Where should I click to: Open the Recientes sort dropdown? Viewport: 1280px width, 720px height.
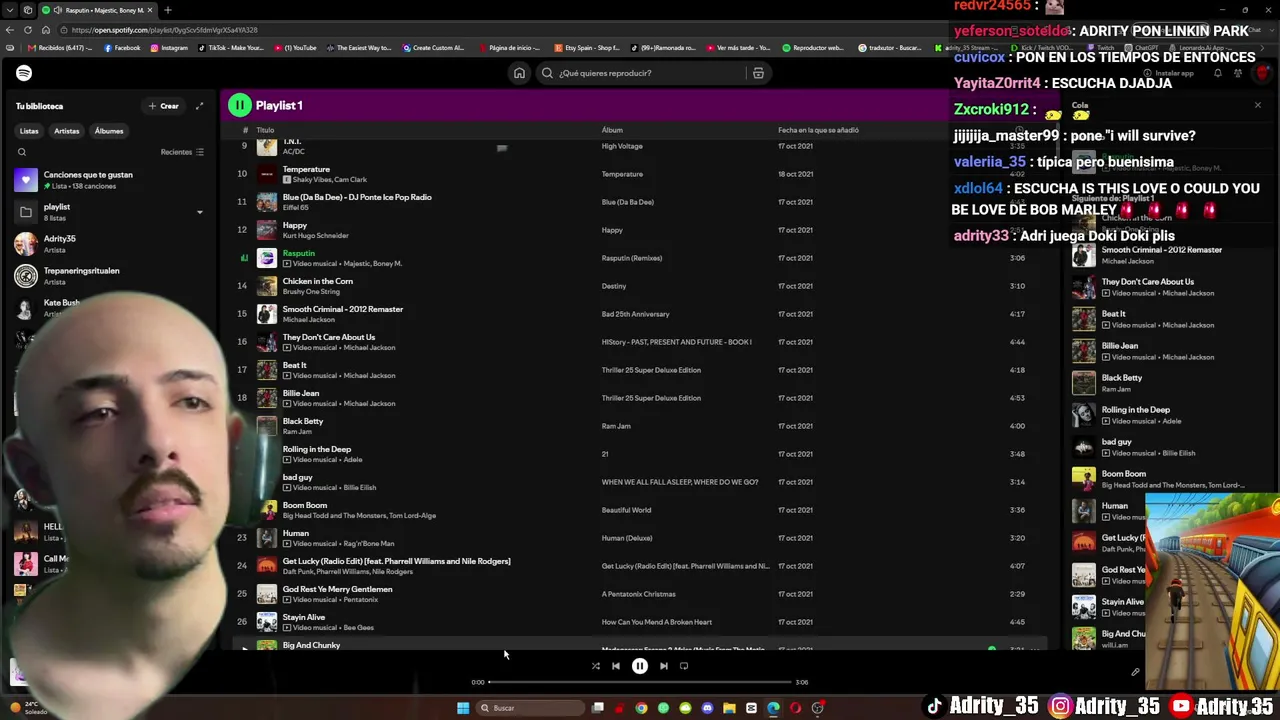[182, 152]
